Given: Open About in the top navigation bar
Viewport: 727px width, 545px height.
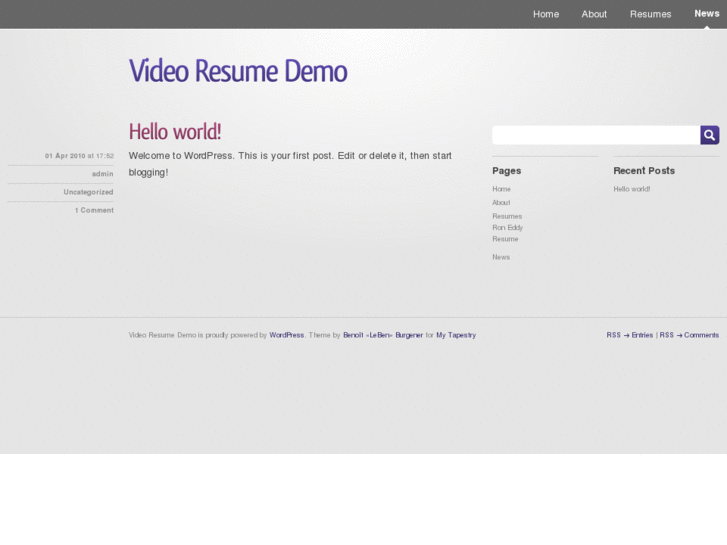Looking at the screenshot, I should [x=594, y=14].
